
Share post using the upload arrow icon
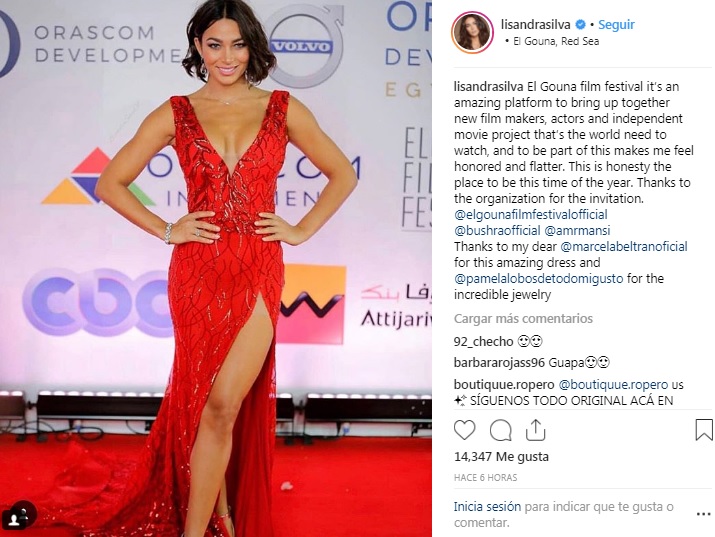(x=535, y=429)
